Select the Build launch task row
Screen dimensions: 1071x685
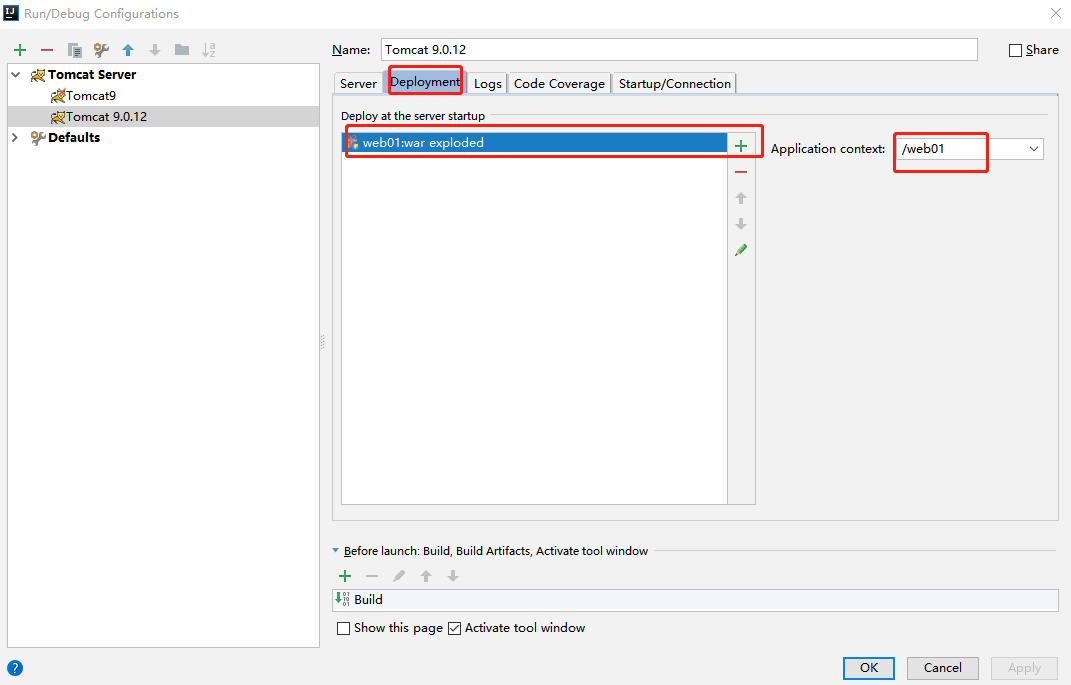tap(695, 600)
